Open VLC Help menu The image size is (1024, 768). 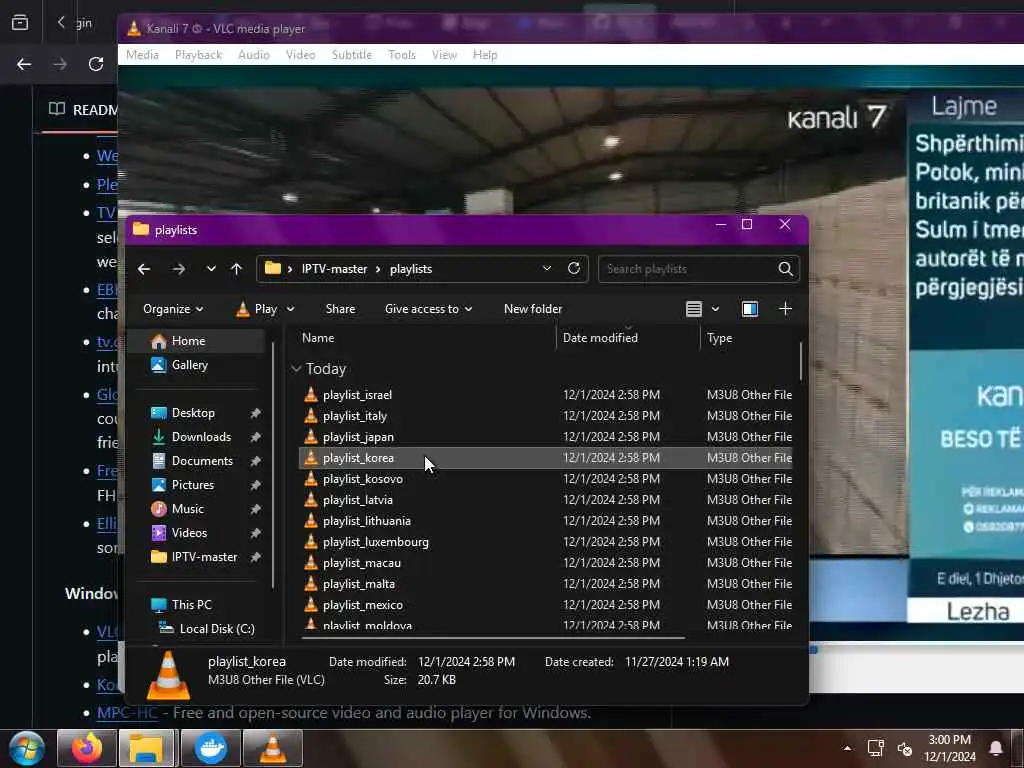tap(485, 55)
